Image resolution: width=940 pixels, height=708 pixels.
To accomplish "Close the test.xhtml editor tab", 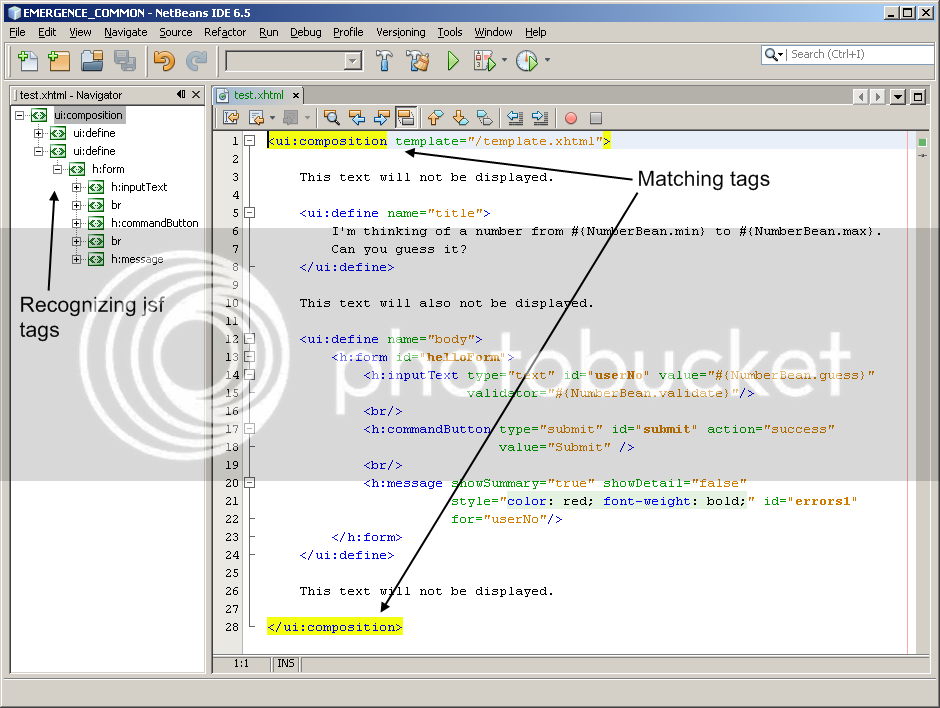I will pyautogui.click(x=296, y=95).
